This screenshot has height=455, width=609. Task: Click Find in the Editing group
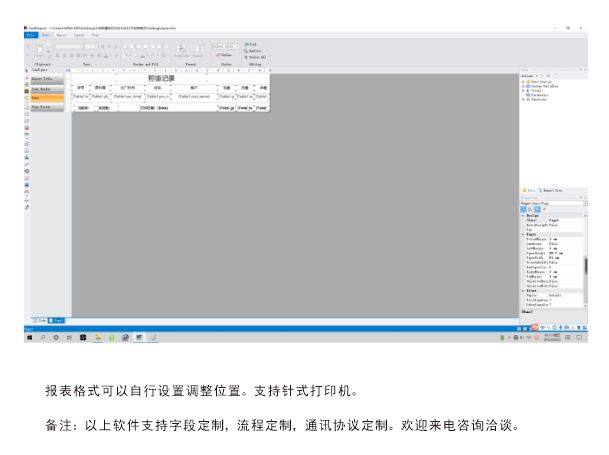point(250,44)
